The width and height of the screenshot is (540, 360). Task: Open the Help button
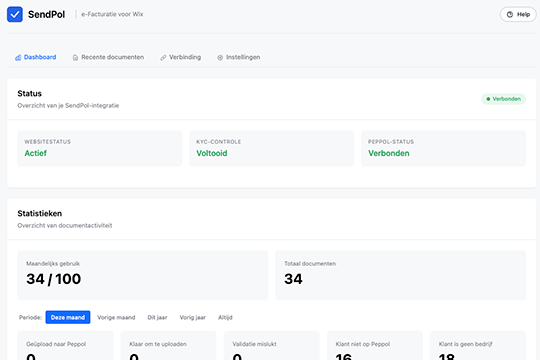pos(518,14)
